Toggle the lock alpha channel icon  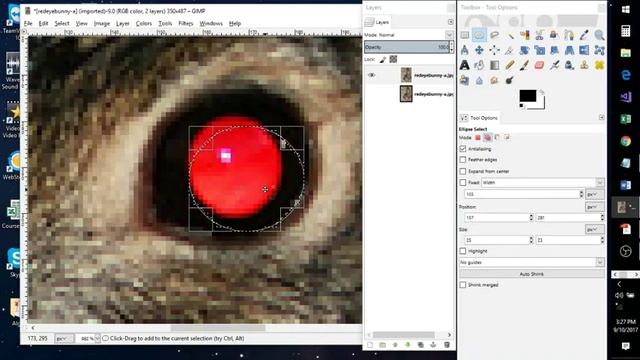(393, 60)
